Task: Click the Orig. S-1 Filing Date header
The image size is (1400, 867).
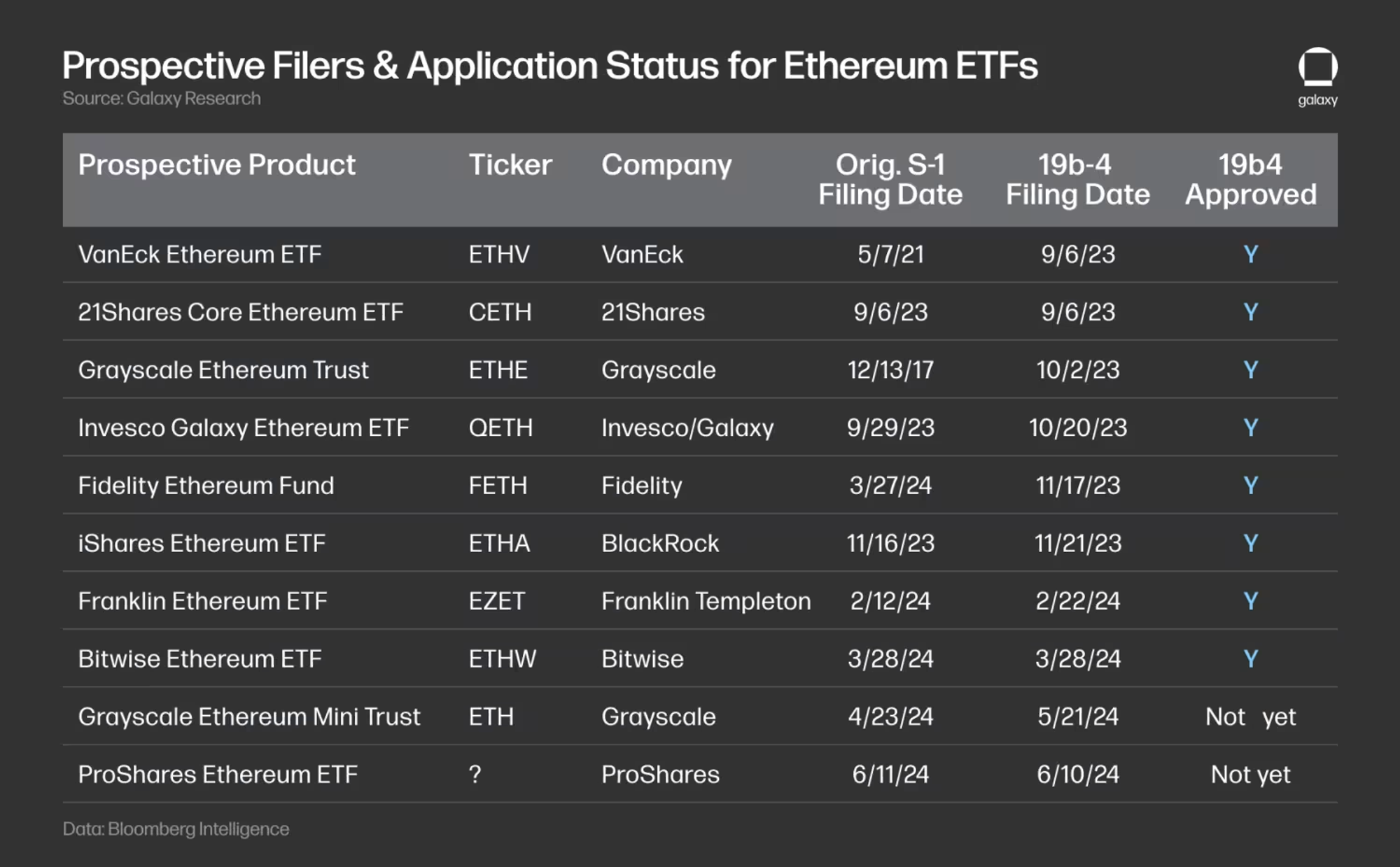Action: click(x=890, y=180)
